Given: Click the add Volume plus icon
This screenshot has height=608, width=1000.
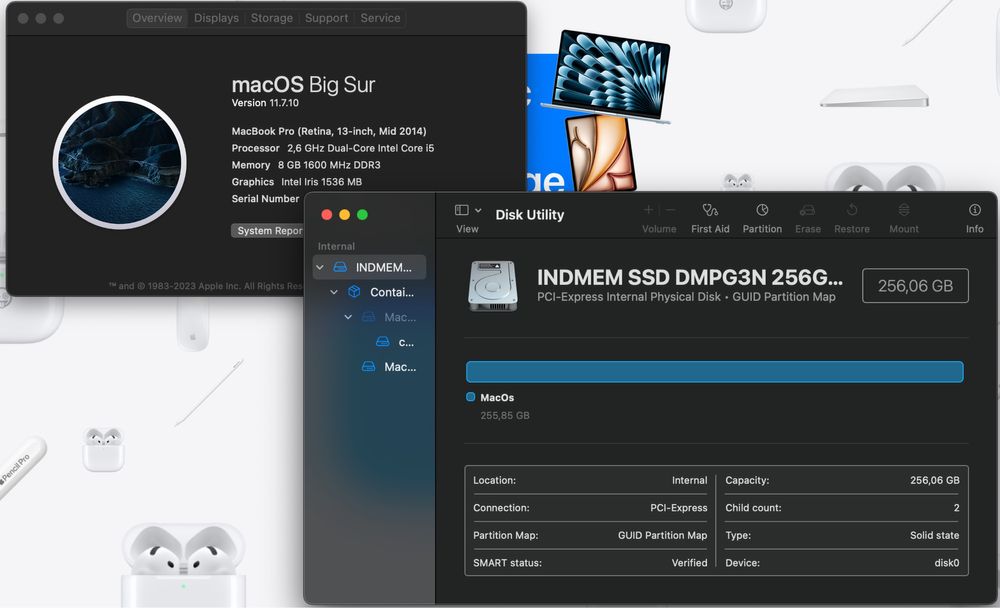Looking at the screenshot, I should click(648, 209).
